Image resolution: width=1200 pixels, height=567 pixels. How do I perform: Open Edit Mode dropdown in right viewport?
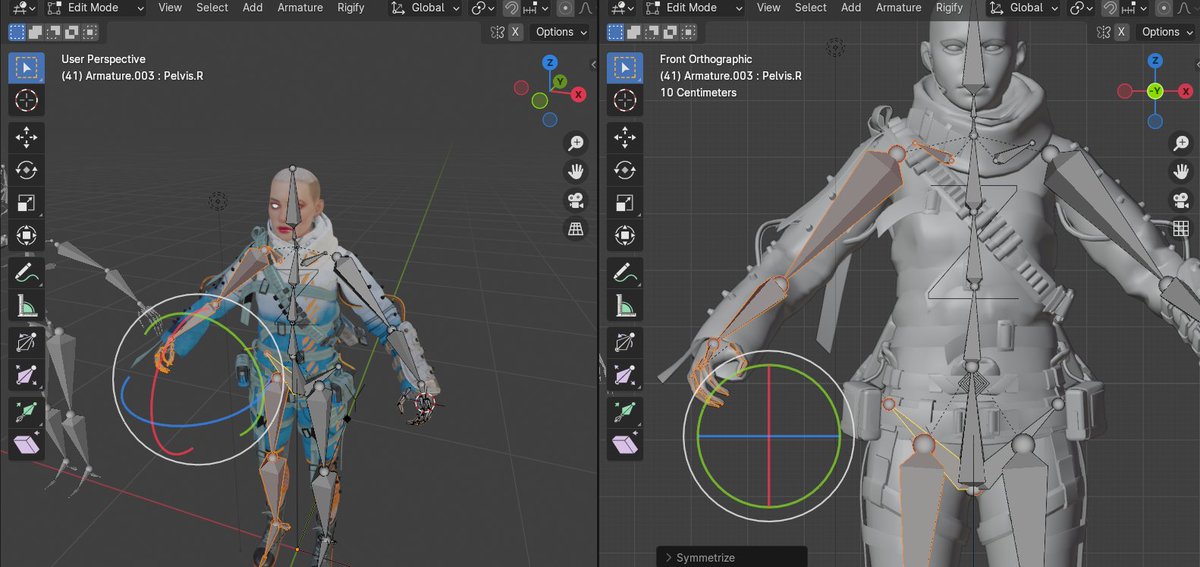[695, 8]
